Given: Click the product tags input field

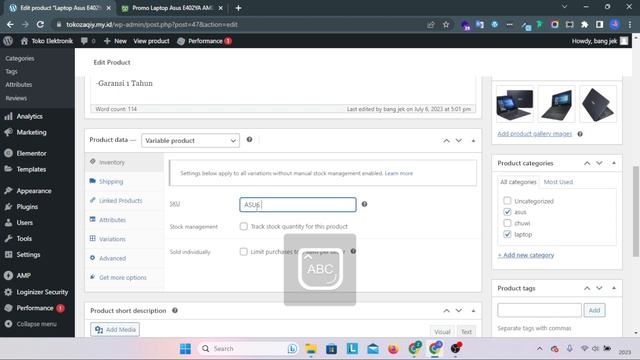Looking at the screenshot, I should tap(539, 310).
